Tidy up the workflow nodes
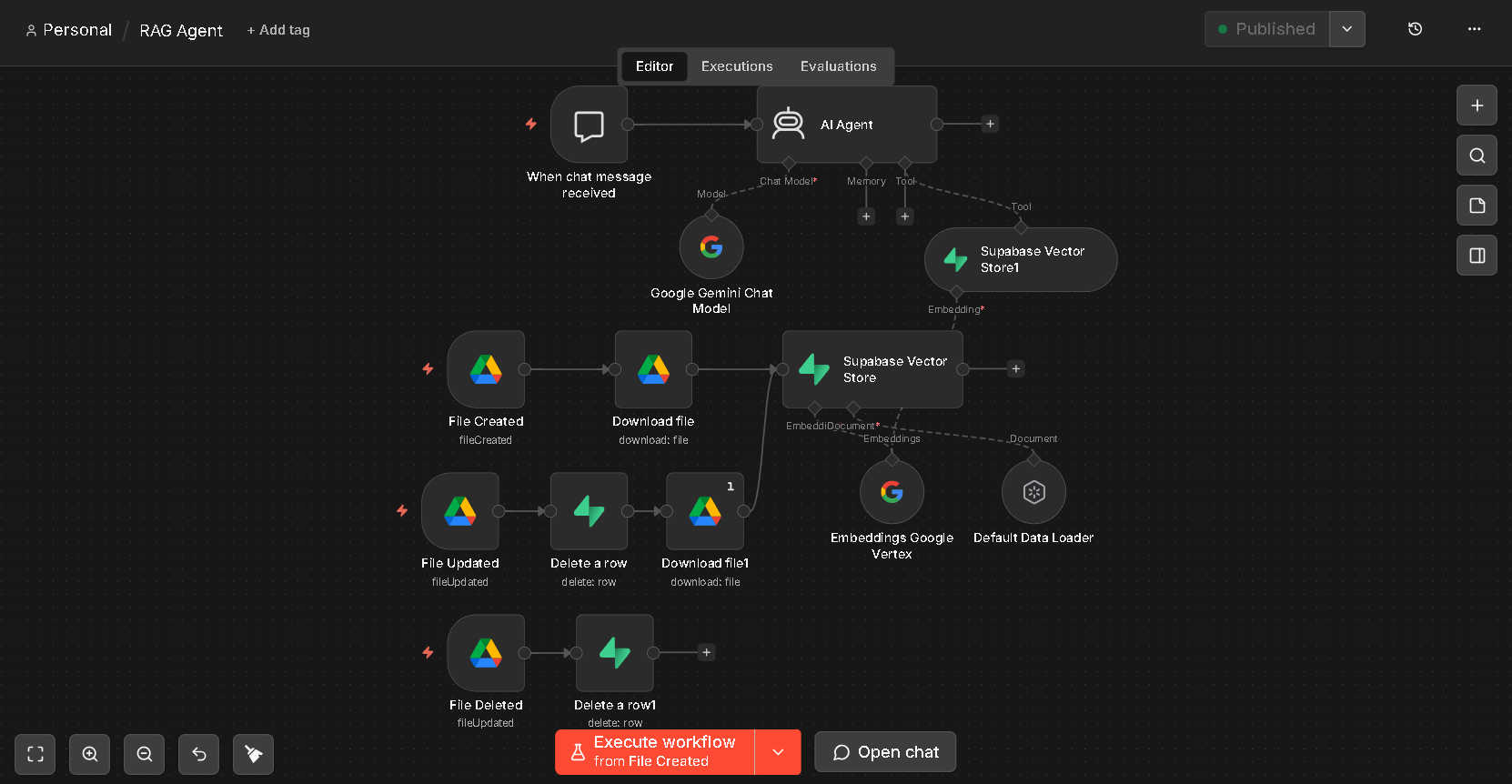The image size is (1512, 784). pyautogui.click(x=254, y=754)
